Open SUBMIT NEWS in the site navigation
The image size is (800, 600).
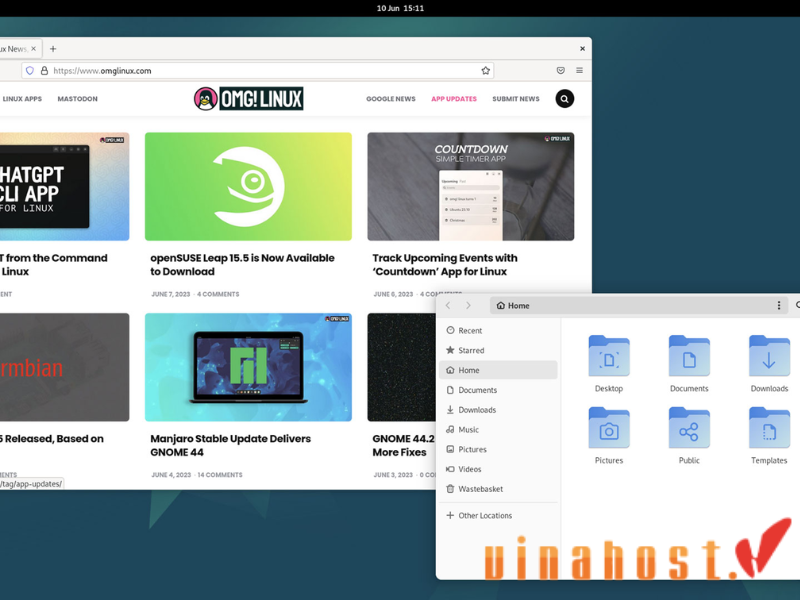(516, 99)
